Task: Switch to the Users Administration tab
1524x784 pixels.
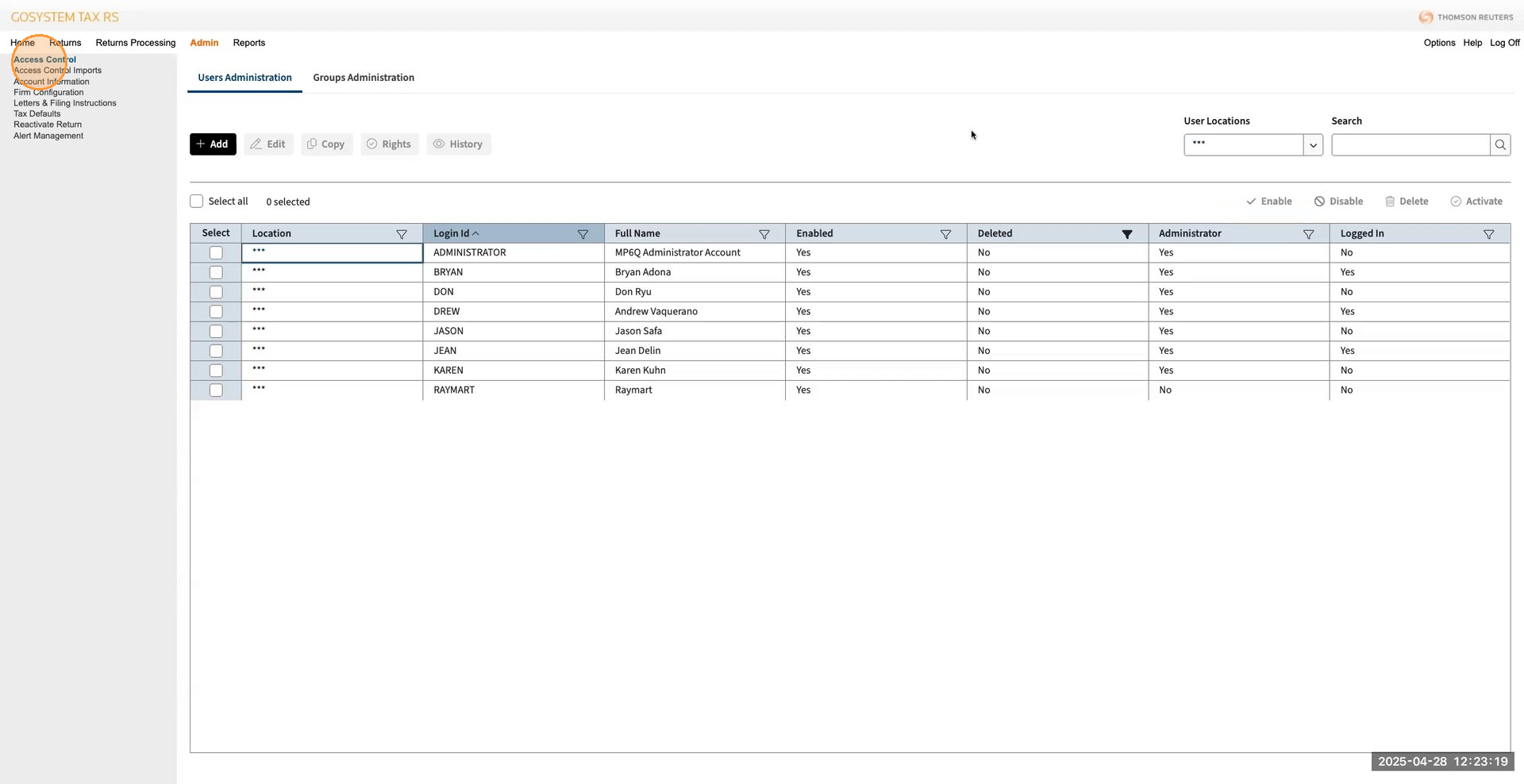Action: [244, 78]
